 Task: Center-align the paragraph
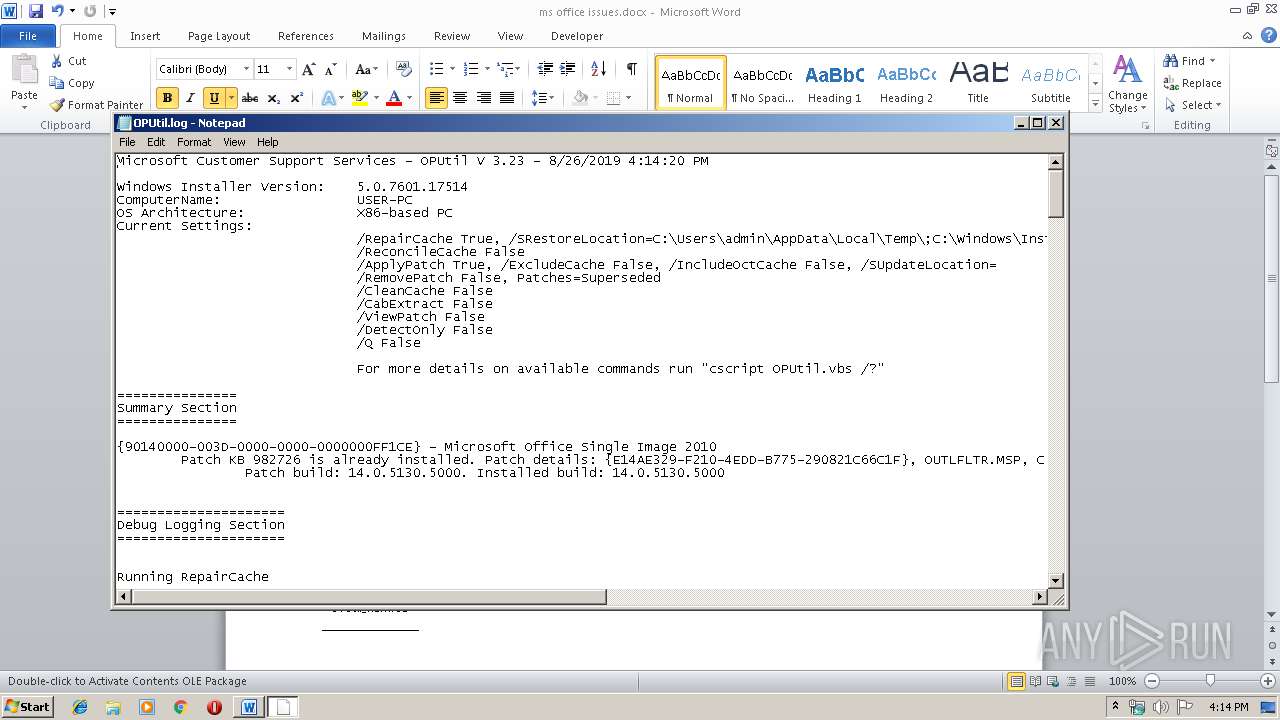pyautogui.click(x=460, y=98)
